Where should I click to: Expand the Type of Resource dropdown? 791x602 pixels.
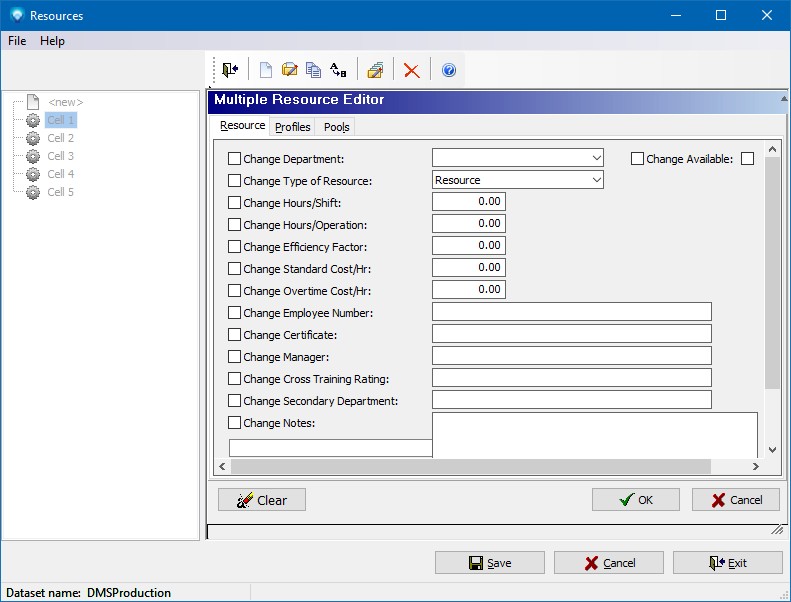coord(596,180)
